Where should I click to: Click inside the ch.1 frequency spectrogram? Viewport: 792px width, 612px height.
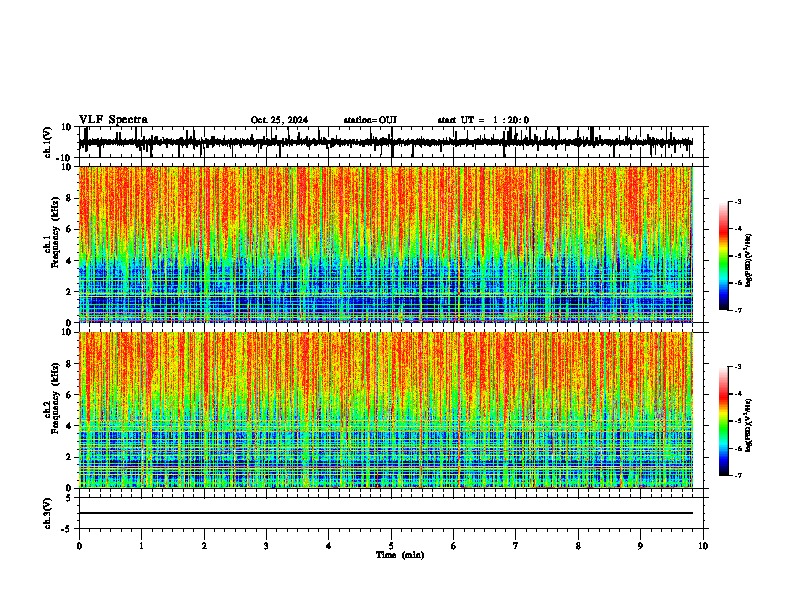tap(385, 244)
